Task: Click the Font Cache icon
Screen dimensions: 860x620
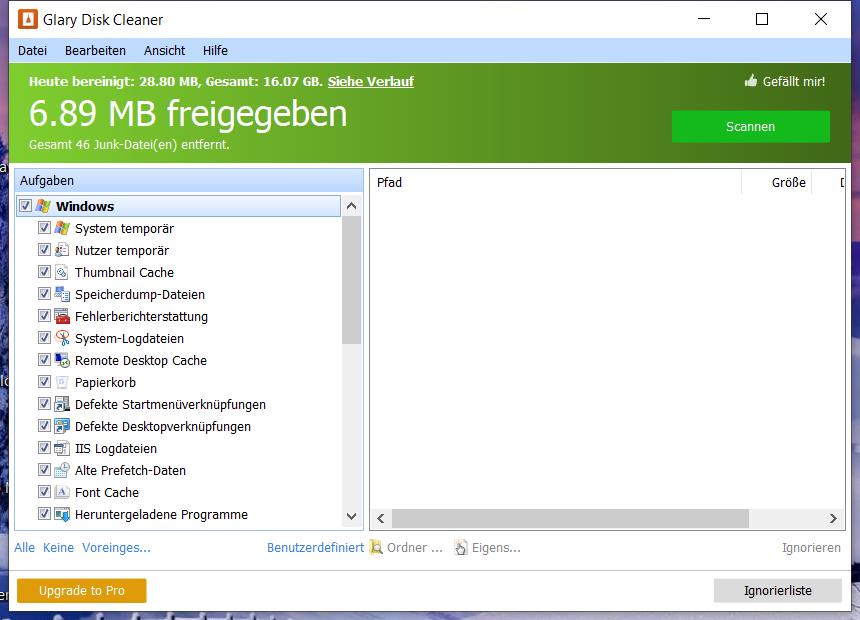Action: 62,492
